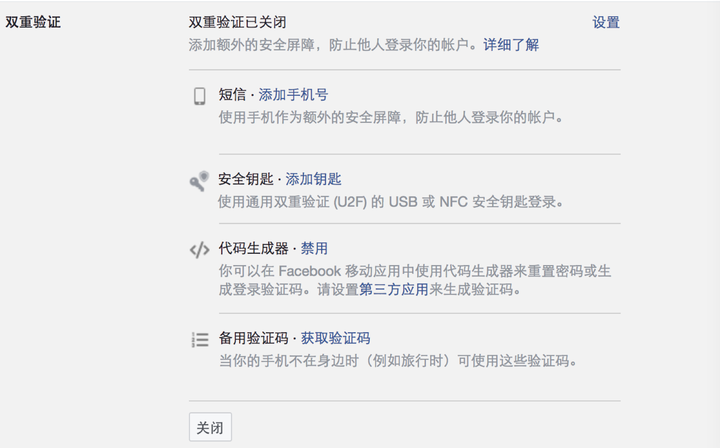Click the phone icon beside 短信

199,96
